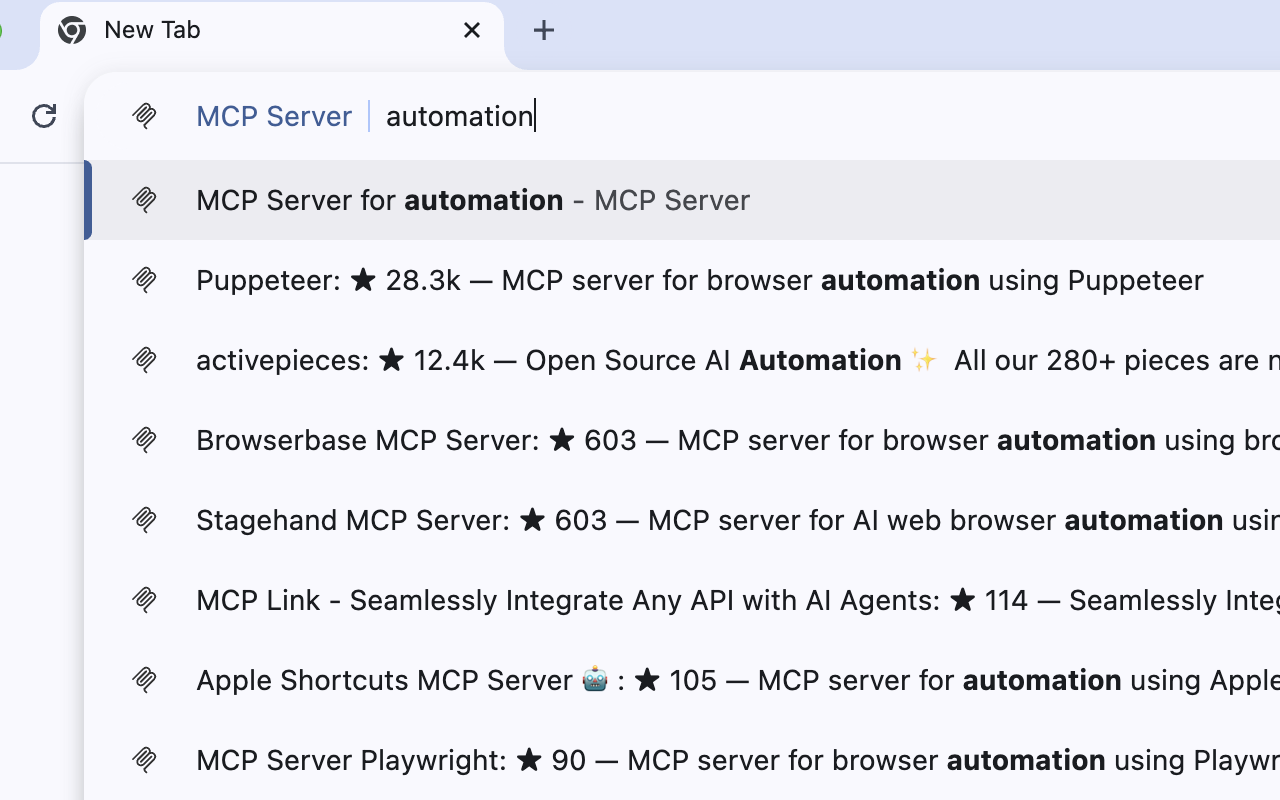Click the paperclip icon beside the Puppeteer suggestion
Viewport: 1280px width, 800px height.
click(x=144, y=280)
